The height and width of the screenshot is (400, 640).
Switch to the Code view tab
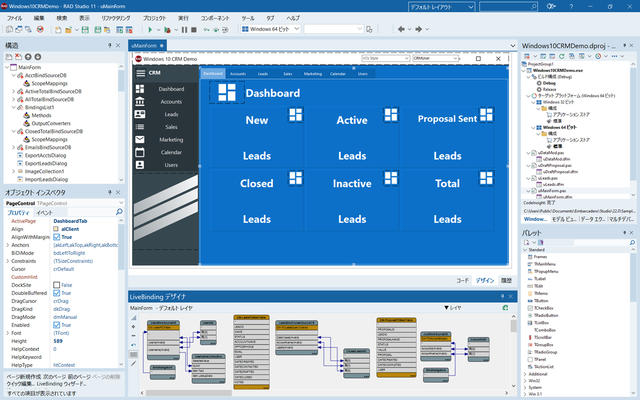[462, 280]
